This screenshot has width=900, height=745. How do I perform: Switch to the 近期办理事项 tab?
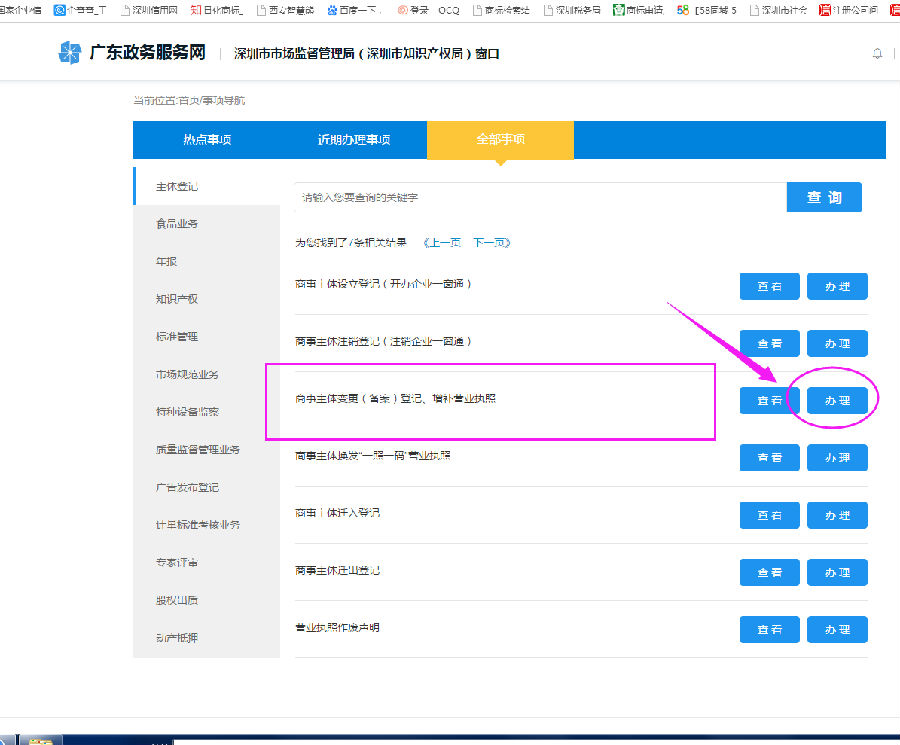coord(353,140)
